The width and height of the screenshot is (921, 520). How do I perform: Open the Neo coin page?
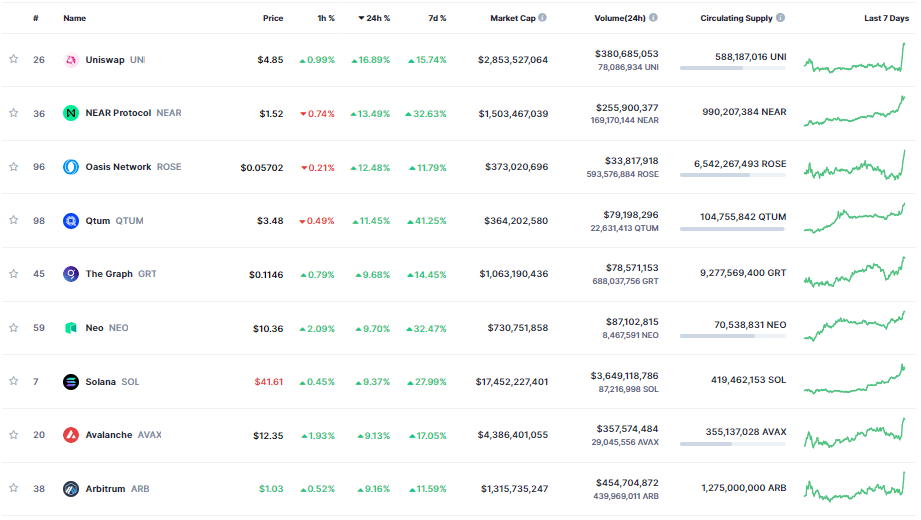click(94, 328)
